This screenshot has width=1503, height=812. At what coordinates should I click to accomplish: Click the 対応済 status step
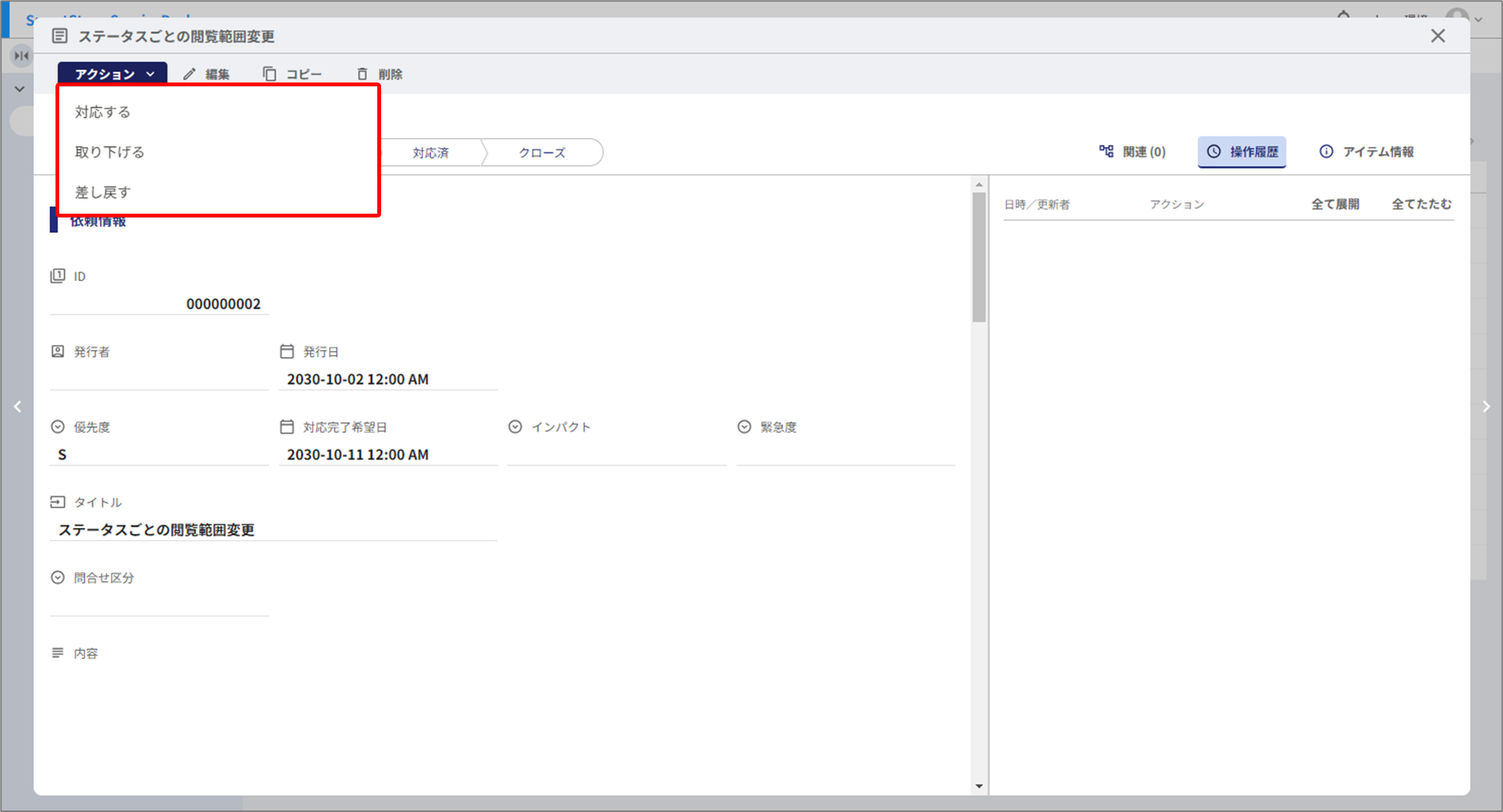coord(430,152)
